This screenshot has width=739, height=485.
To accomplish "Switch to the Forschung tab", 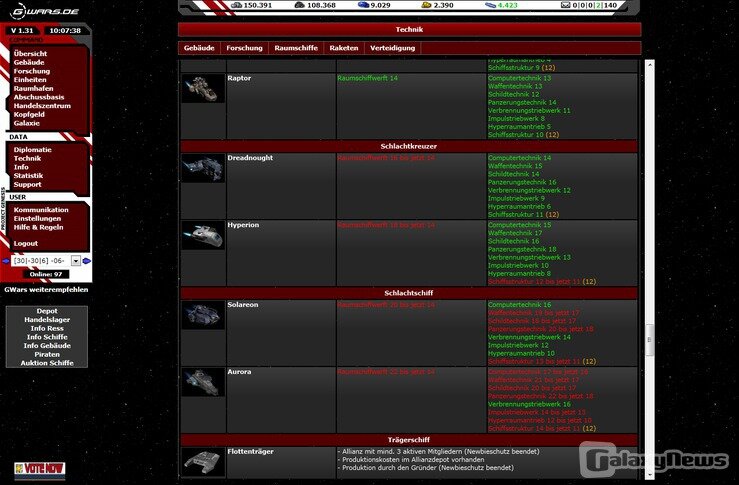I will click(x=244, y=48).
